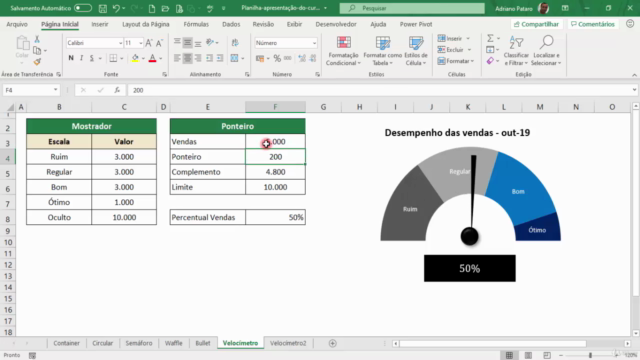Click the Clear eraser icon
This screenshot has height=360, width=640.
click(490, 61)
